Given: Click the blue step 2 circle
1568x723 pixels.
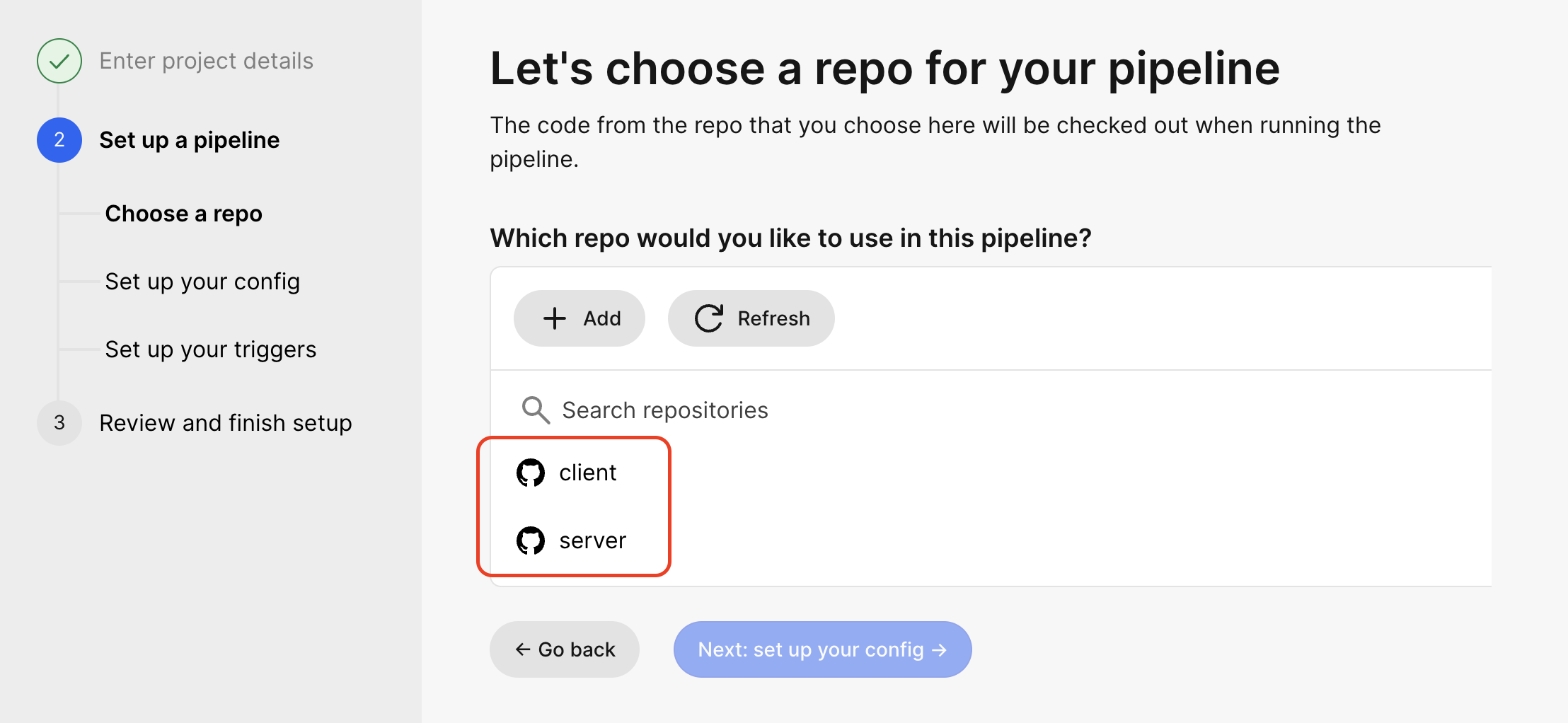Looking at the screenshot, I should (x=59, y=140).
